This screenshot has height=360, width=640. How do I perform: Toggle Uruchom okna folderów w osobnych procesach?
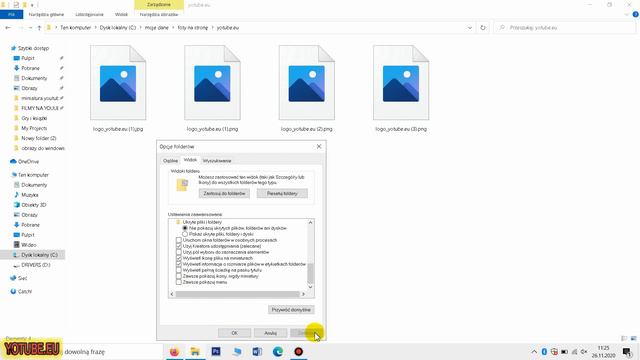point(179,240)
